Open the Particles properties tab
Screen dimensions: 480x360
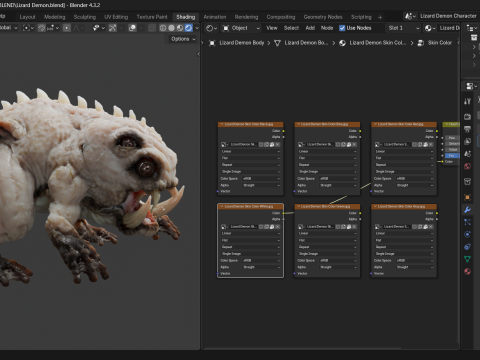coord(467,222)
